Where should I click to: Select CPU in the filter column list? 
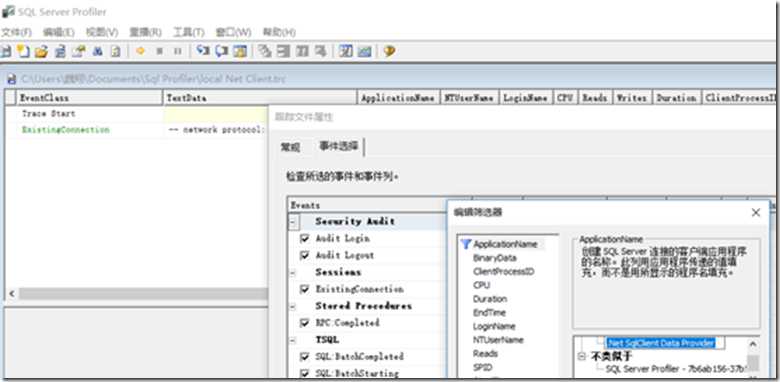pyautogui.click(x=482, y=285)
